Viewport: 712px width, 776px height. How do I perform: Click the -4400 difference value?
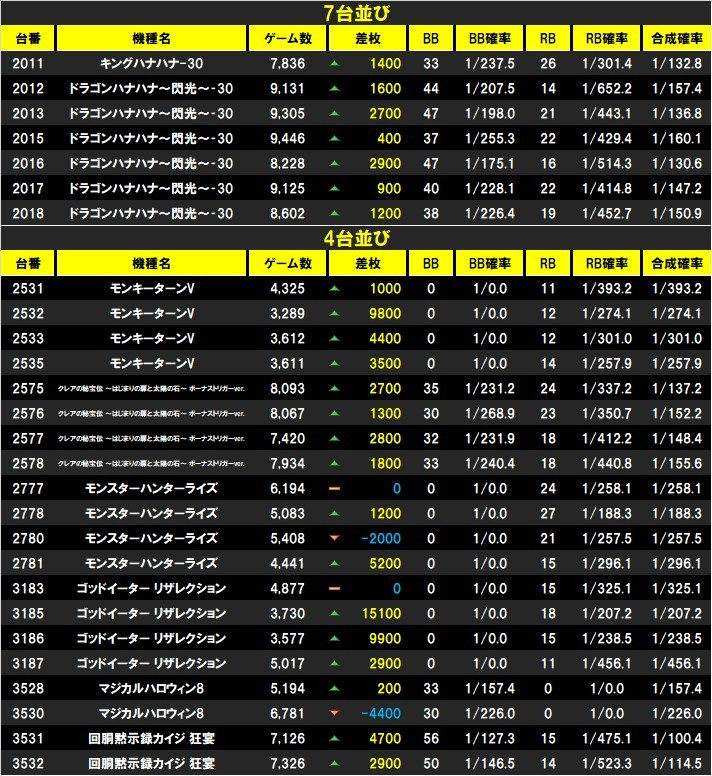[x=381, y=713]
